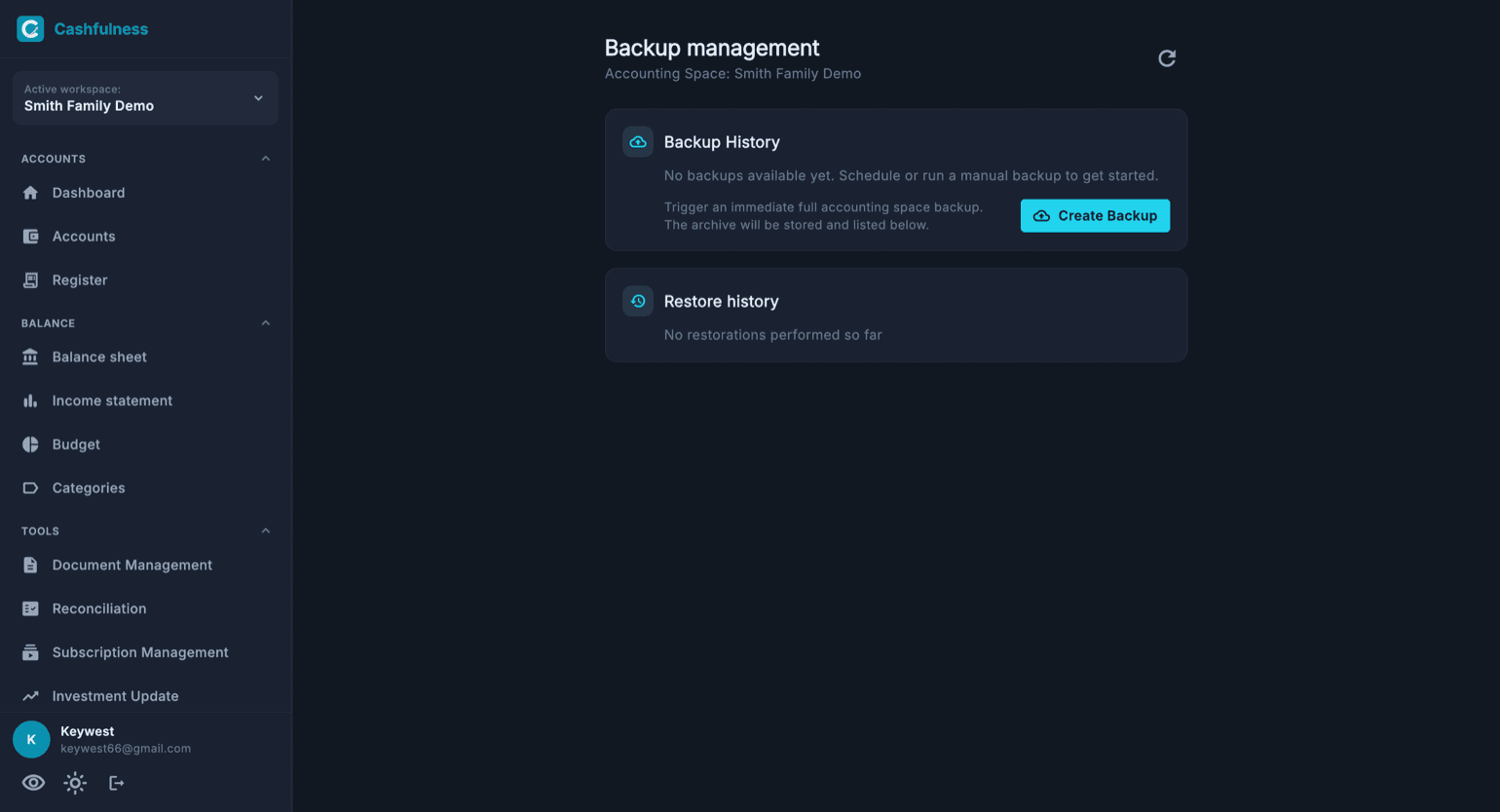This screenshot has height=812, width=1500.
Task: Click the Keywest user avatar
Action: pos(31,740)
